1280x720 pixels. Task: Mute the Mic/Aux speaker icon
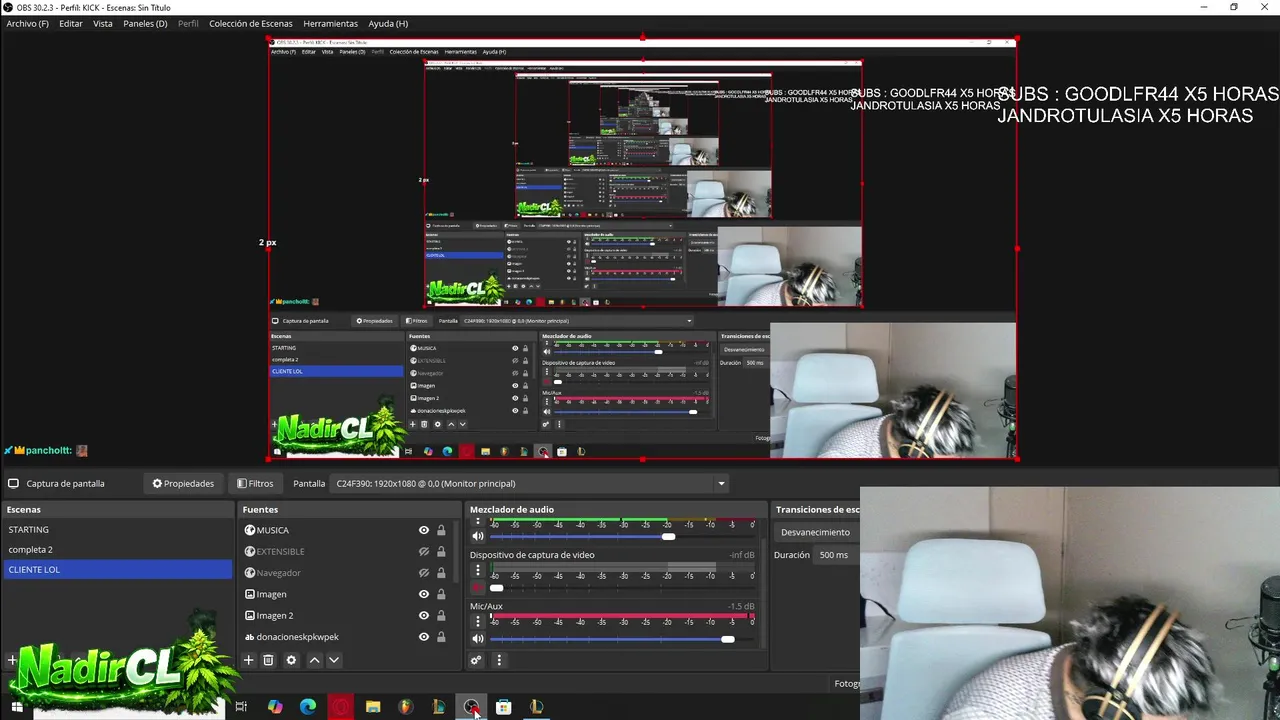point(478,639)
